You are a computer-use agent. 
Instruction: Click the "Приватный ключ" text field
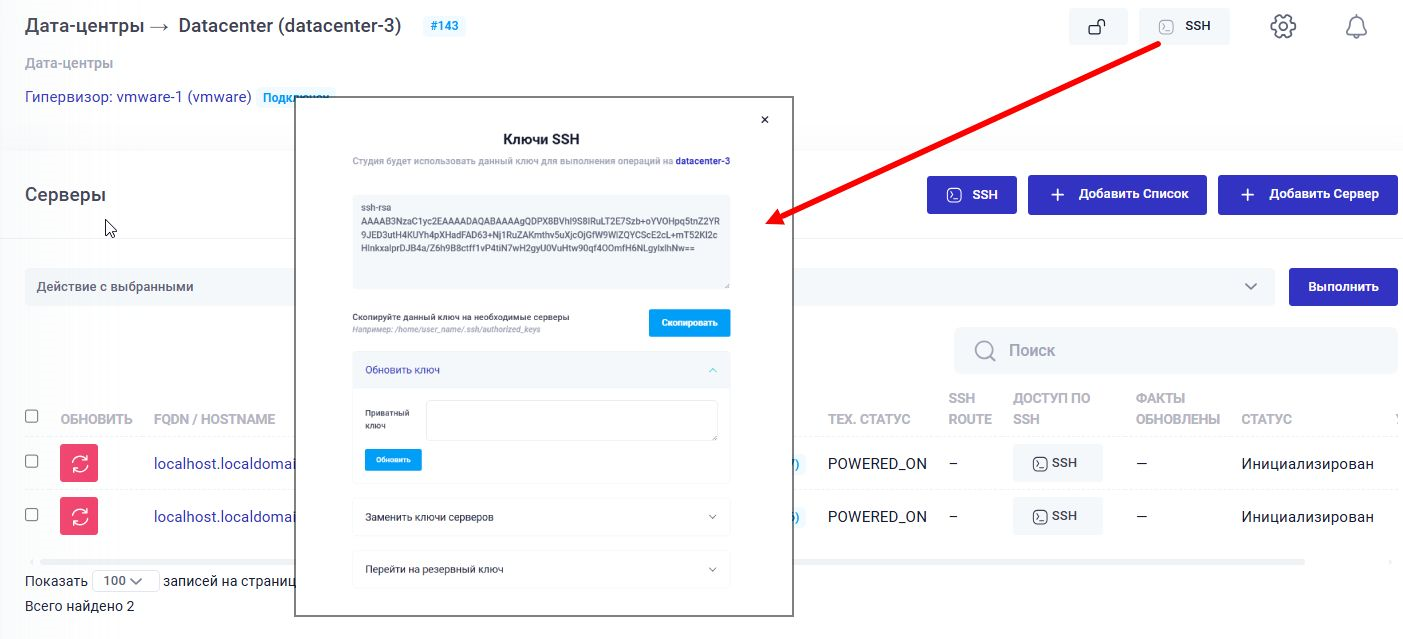point(571,420)
